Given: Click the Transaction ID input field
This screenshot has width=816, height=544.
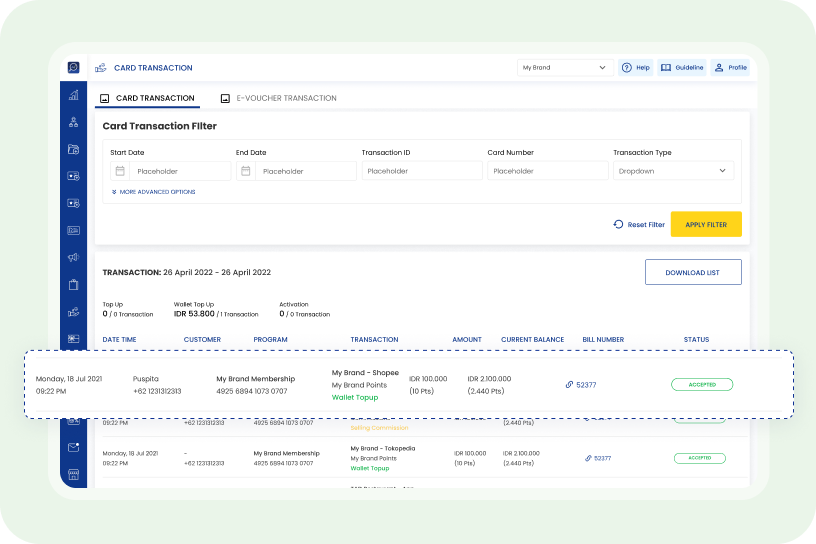Looking at the screenshot, I should point(422,171).
